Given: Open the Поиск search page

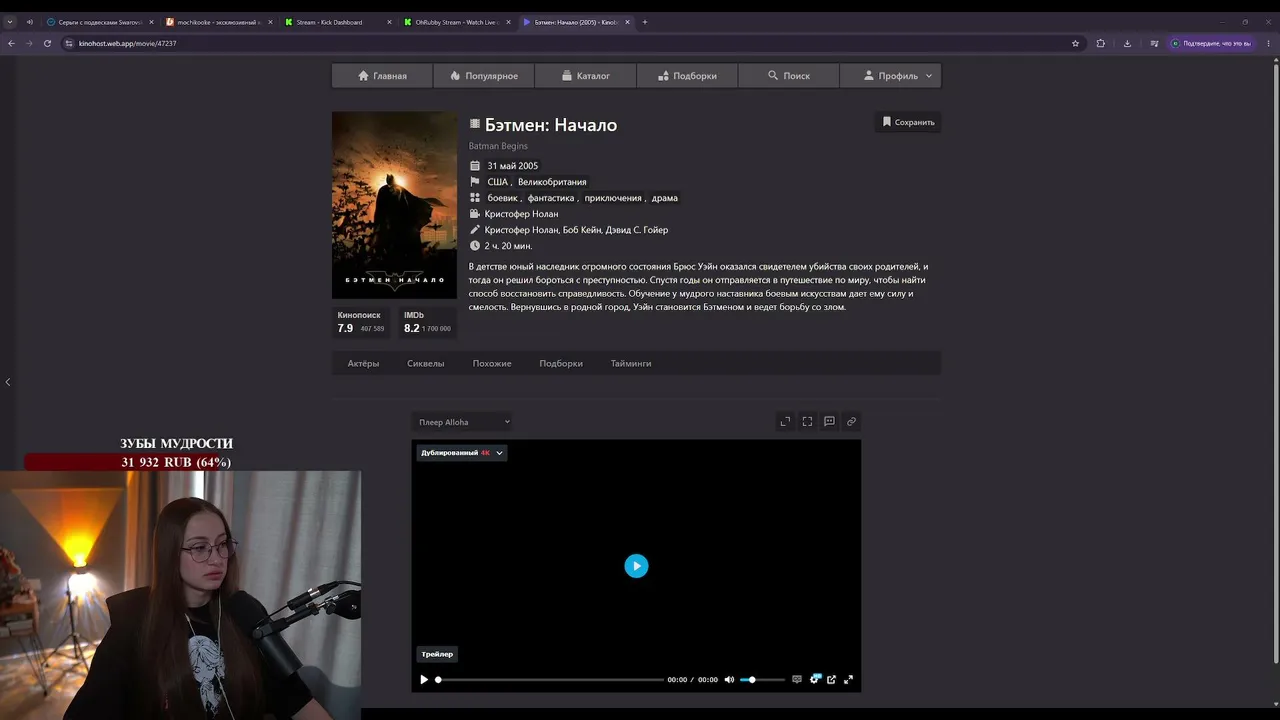Looking at the screenshot, I should click(x=788, y=76).
